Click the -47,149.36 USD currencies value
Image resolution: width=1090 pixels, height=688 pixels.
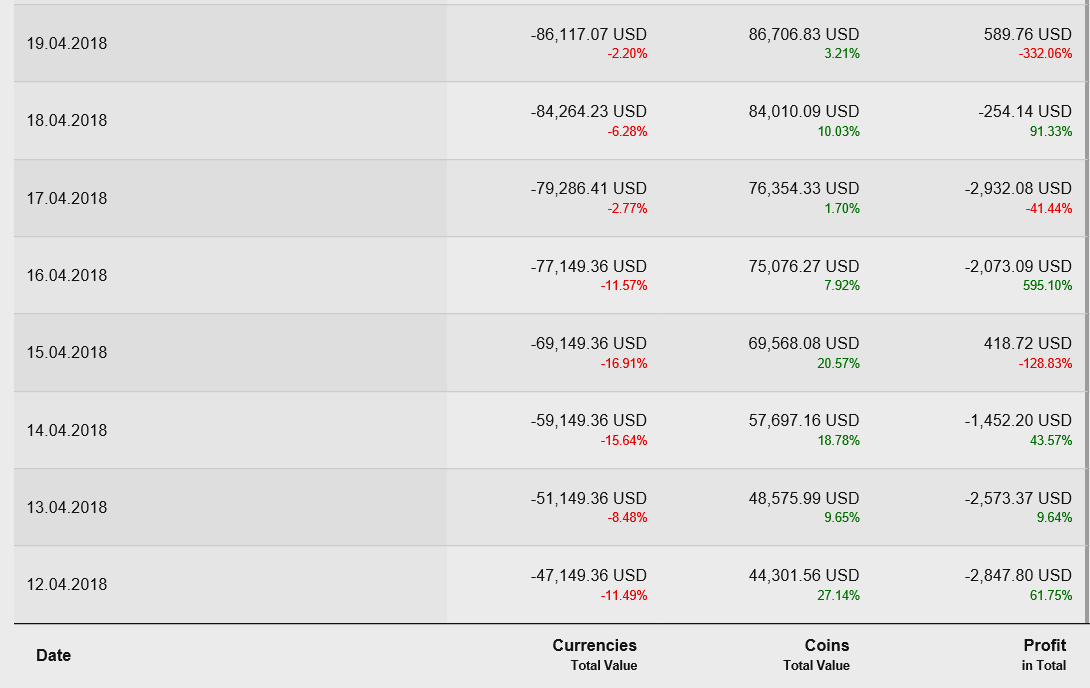pos(588,575)
